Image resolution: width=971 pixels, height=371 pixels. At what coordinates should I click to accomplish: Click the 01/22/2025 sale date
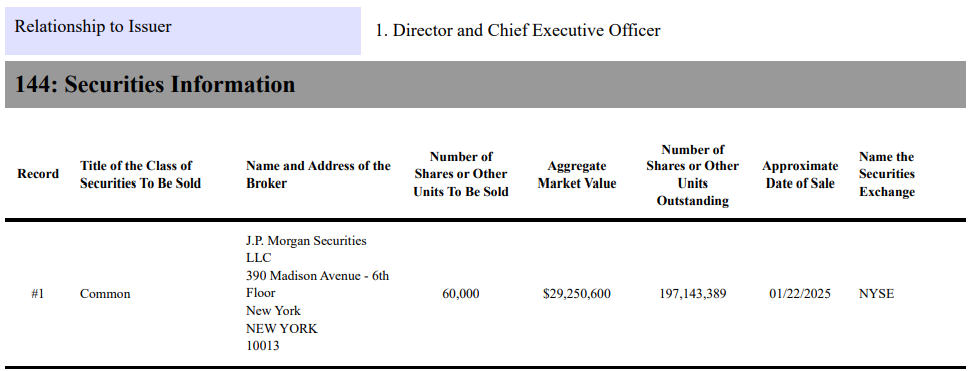(x=800, y=294)
